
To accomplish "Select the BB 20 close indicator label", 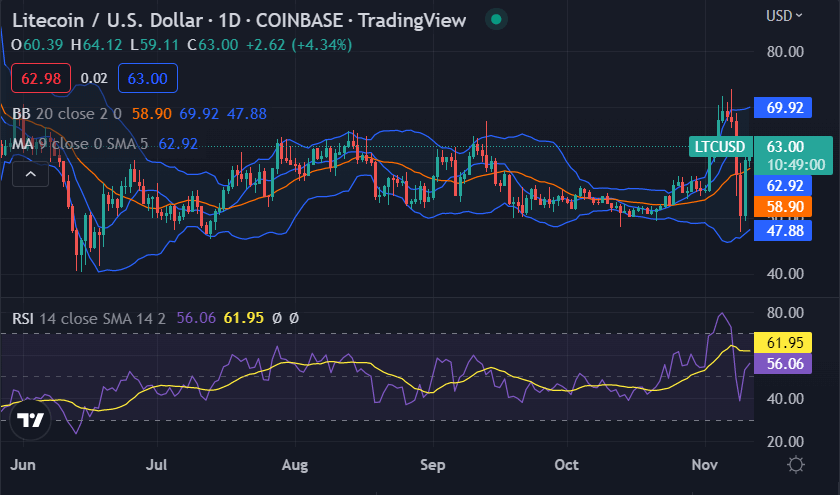I will pos(67,114).
